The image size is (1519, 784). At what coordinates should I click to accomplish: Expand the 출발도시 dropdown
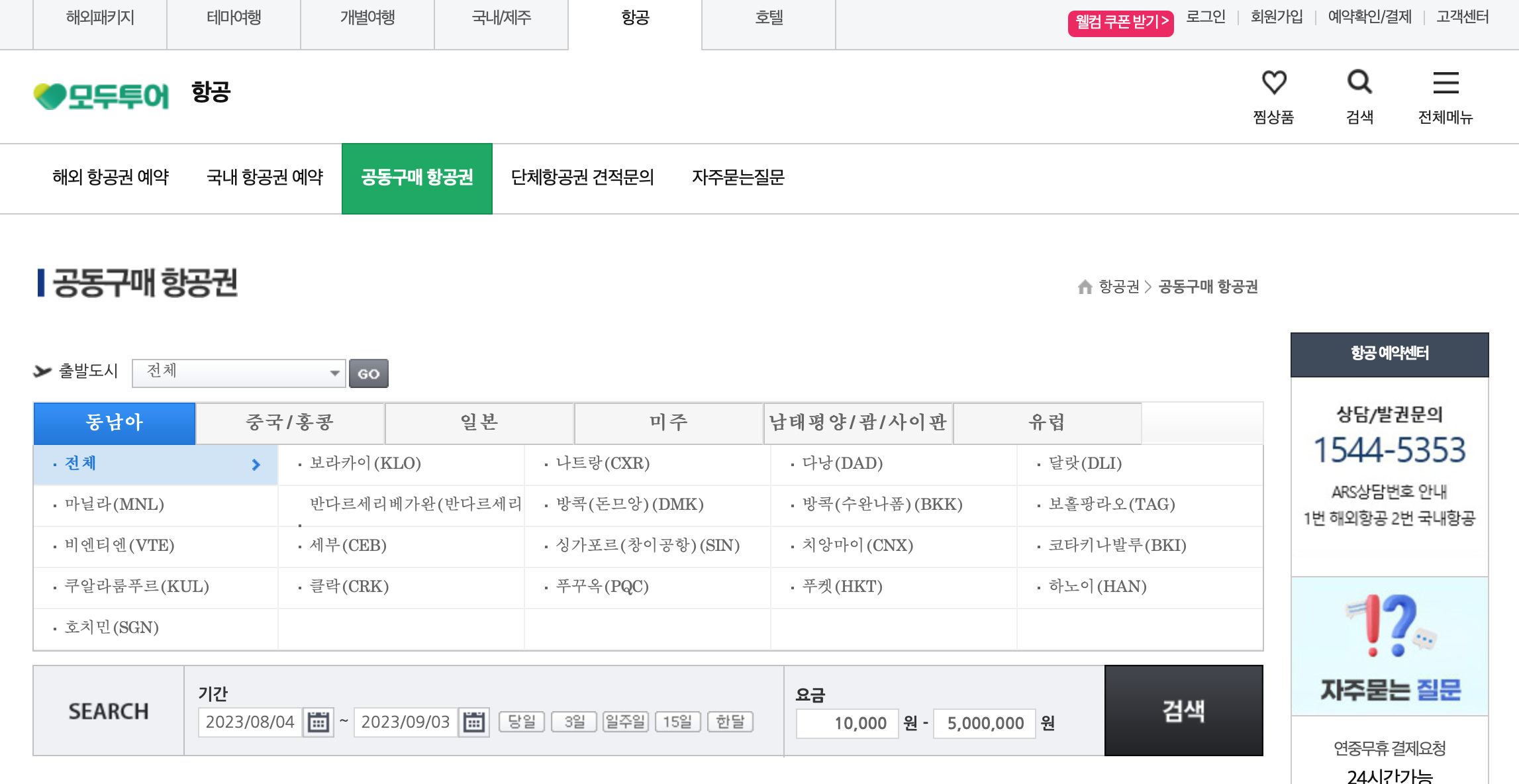click(x=238, y=373)
